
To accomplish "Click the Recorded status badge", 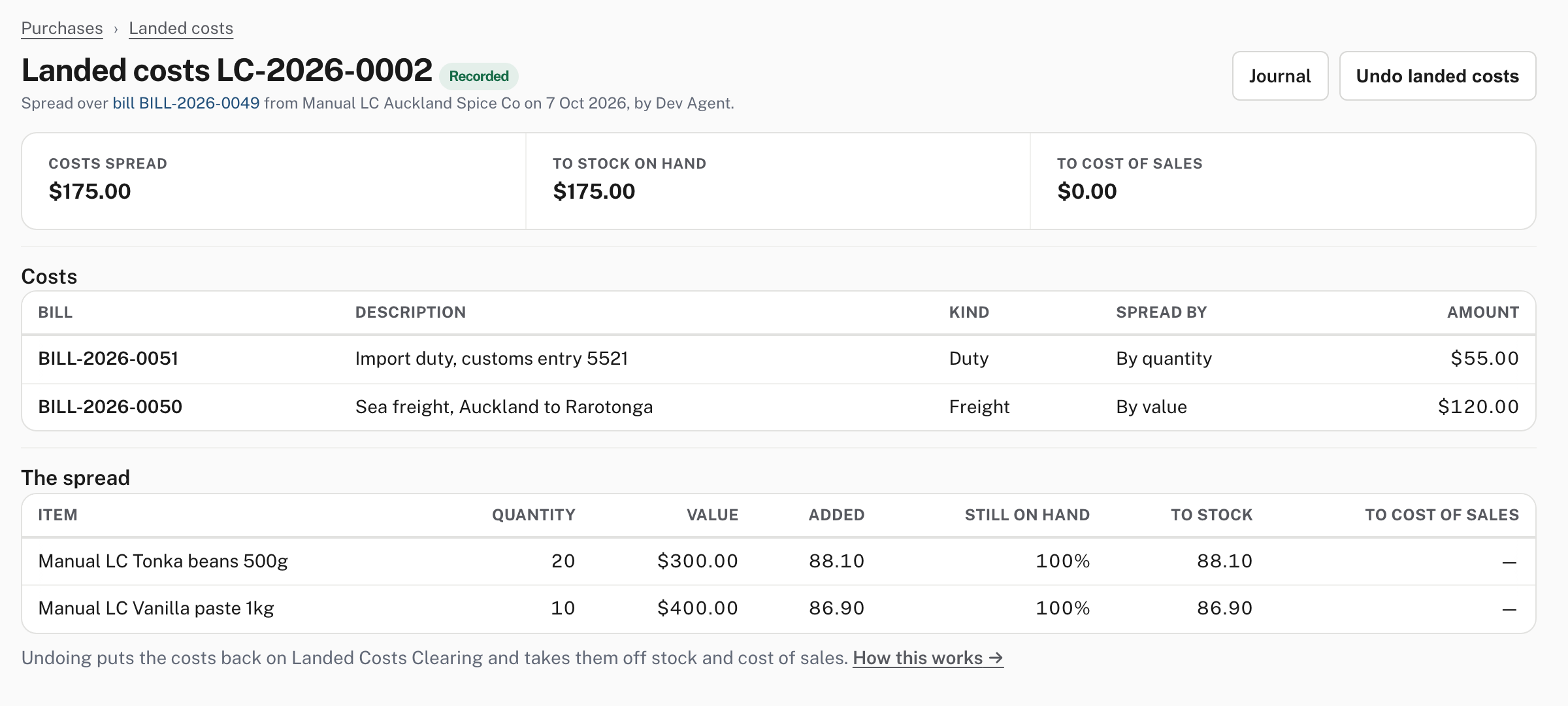I will coord(479,76).
